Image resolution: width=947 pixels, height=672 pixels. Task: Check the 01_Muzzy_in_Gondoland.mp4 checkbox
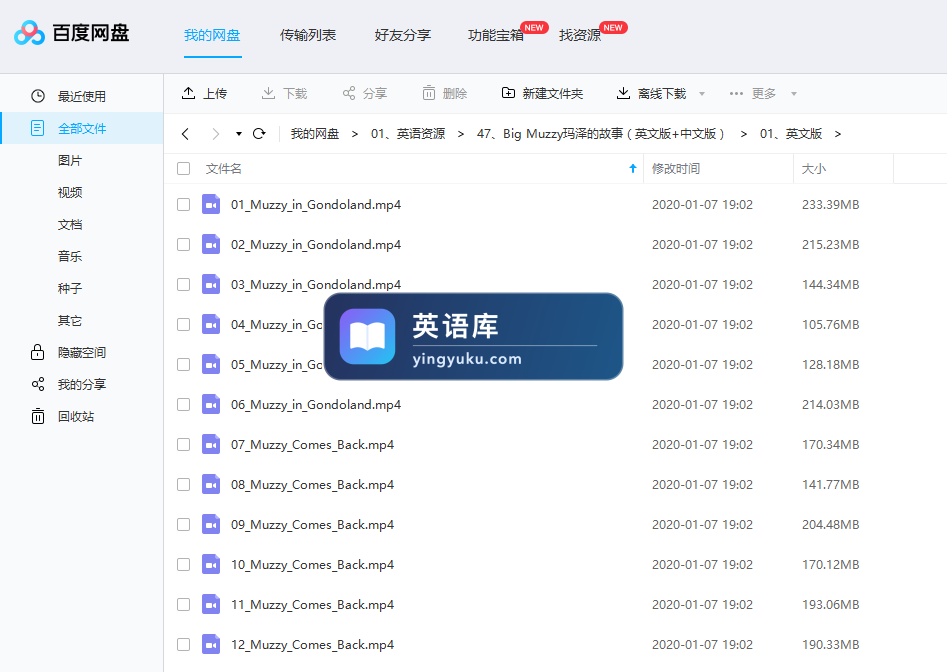184,205
